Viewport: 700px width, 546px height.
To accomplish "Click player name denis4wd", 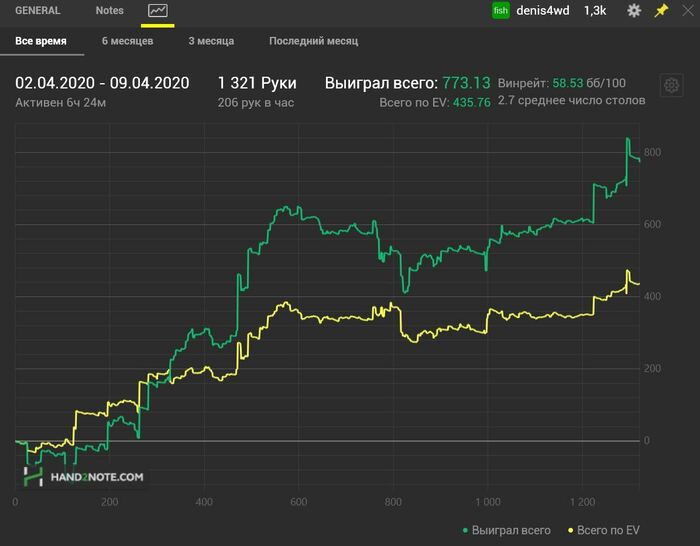I will point(542,11).
